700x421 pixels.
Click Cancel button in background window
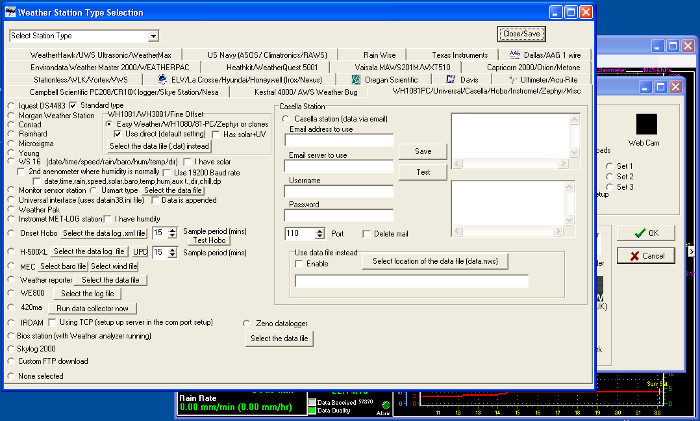646,256
